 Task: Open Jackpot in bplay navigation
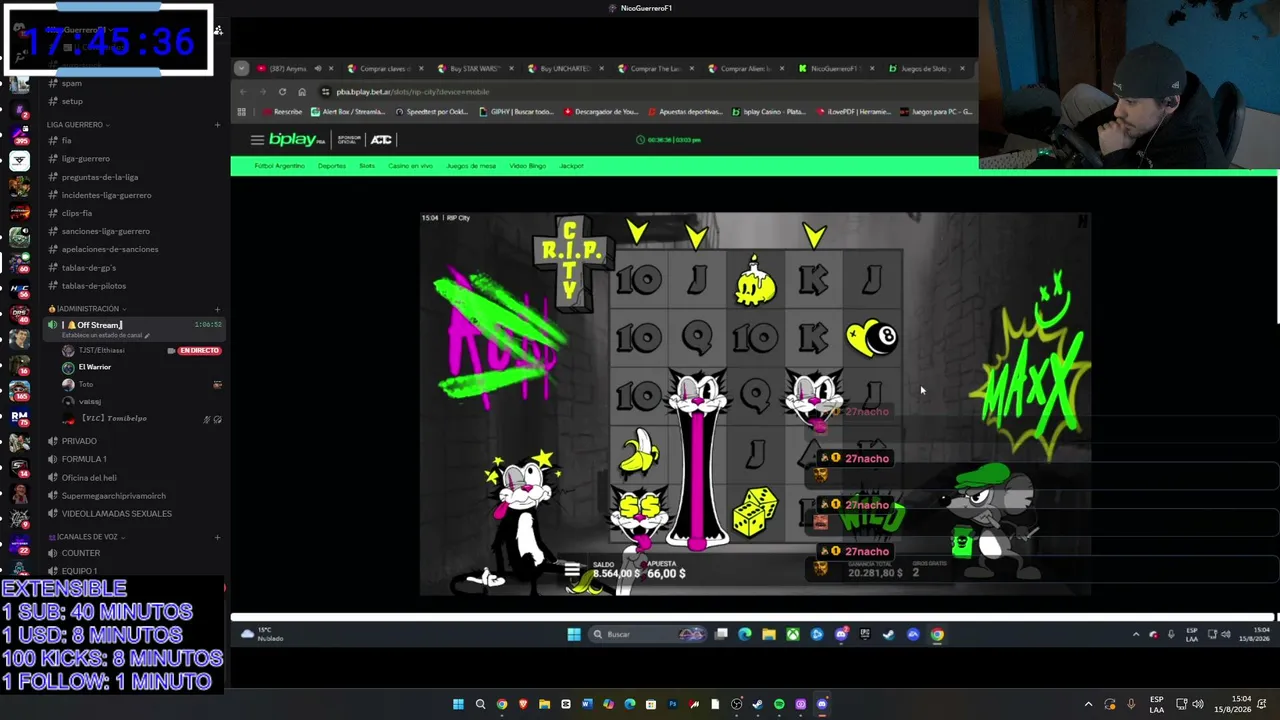(x=571, y=166)
